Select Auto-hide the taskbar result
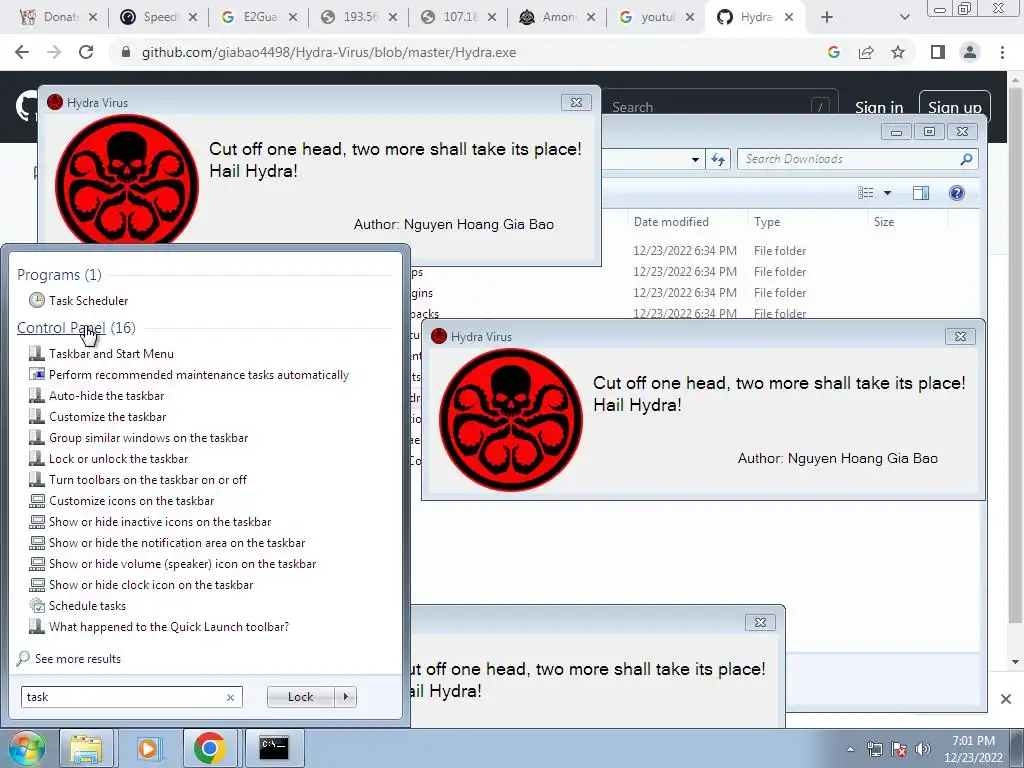This screenshot has width=1024, height=768. [97, 396]
